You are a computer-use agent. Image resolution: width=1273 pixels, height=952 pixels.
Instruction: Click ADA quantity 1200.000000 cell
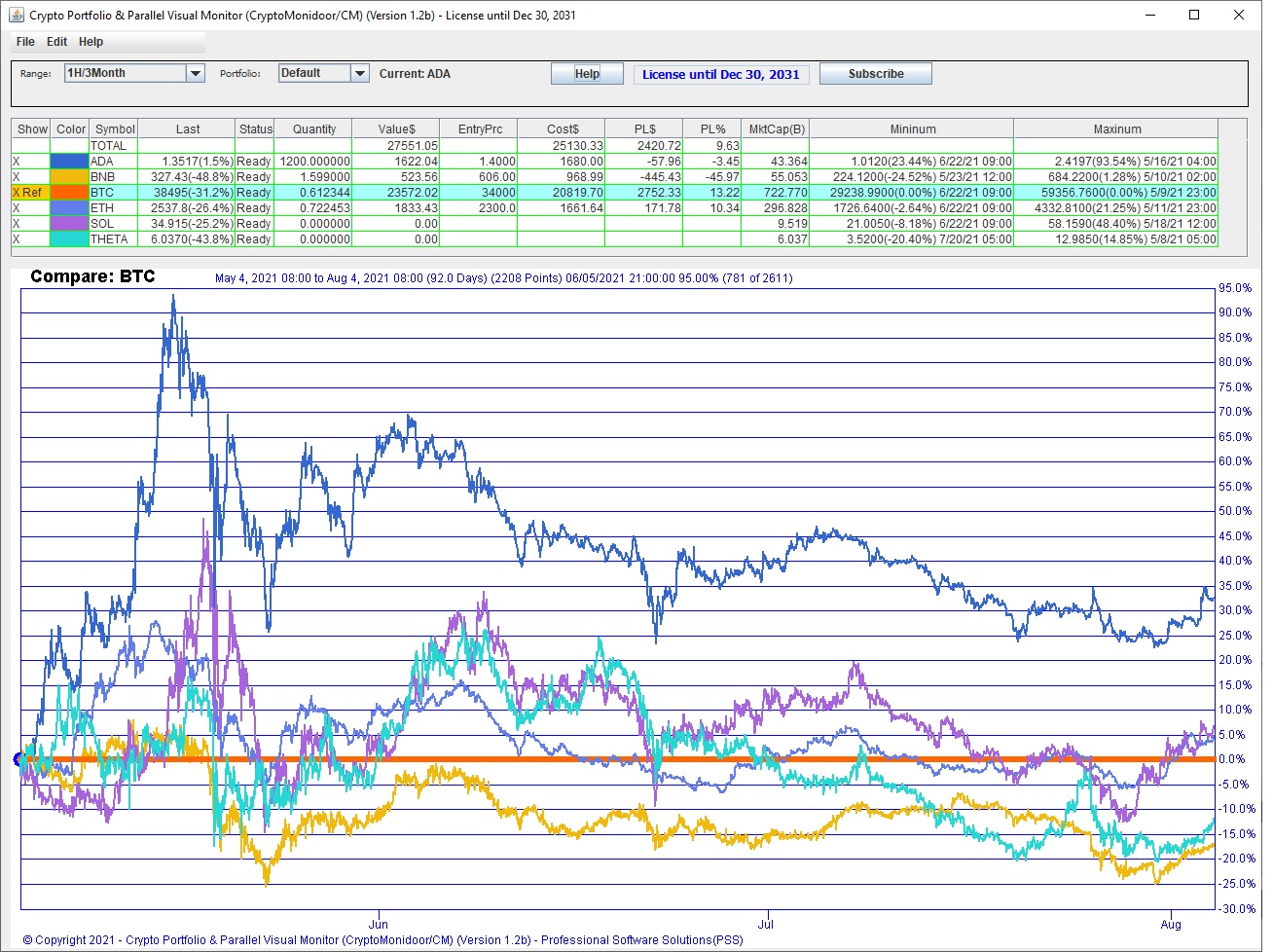click(x=313, y=162)
